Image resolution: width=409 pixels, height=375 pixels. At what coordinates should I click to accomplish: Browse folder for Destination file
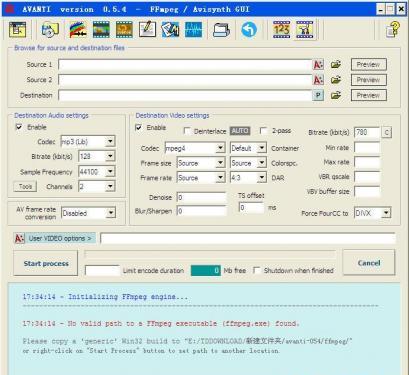pyautogui.click(x=336, y=95)
